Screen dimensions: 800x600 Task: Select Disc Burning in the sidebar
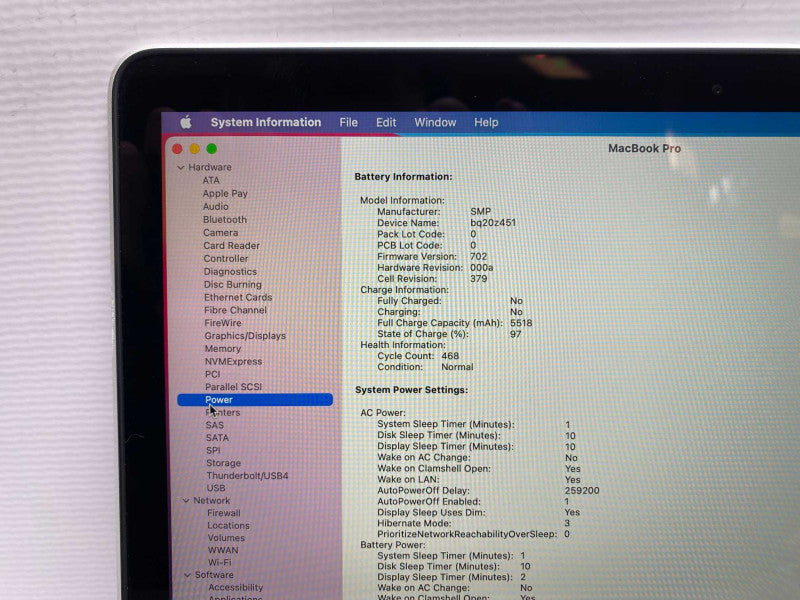[233, 284]
